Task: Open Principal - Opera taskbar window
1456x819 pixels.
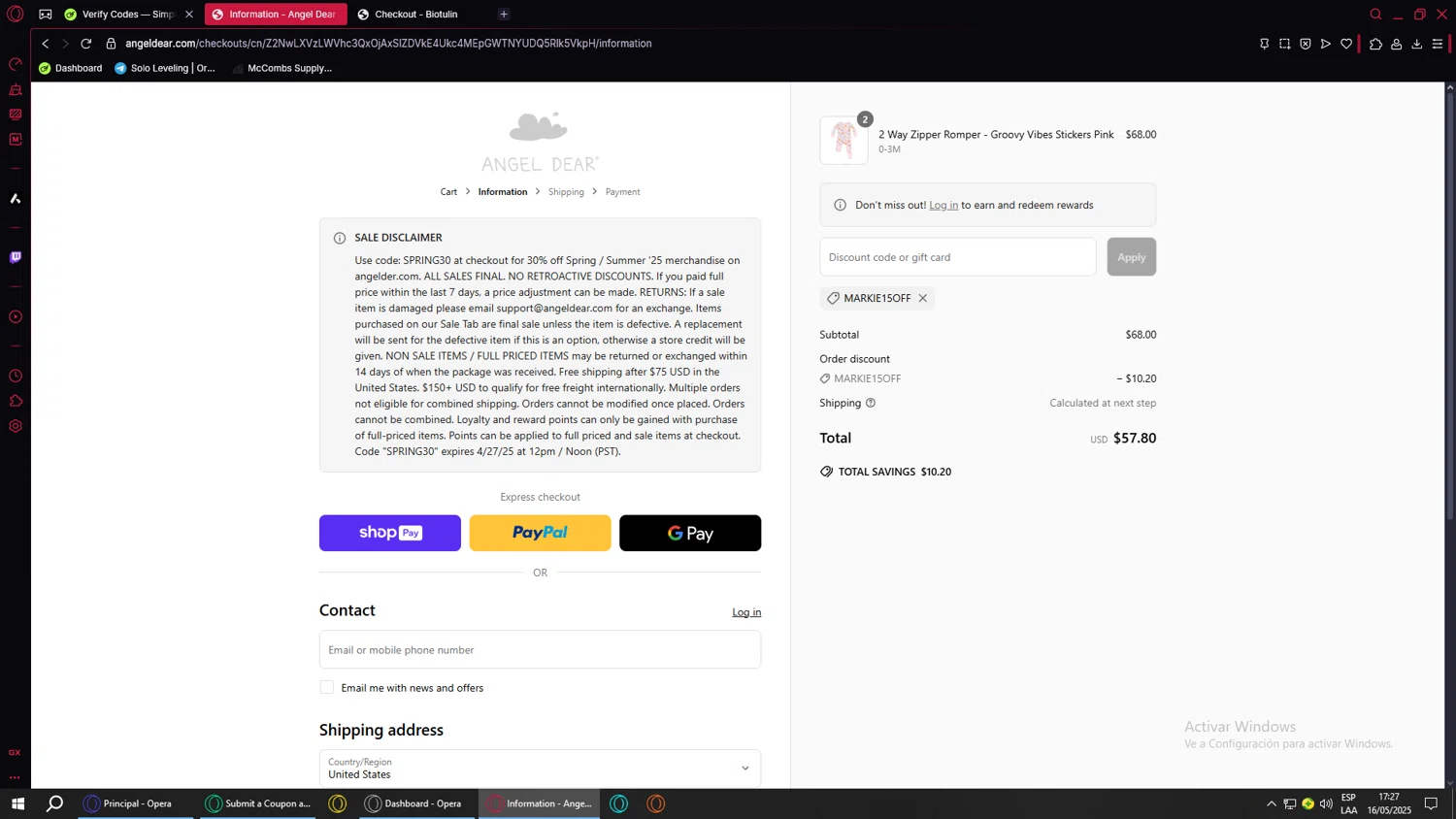Action: pyautogui.click(x=135, y=803)
